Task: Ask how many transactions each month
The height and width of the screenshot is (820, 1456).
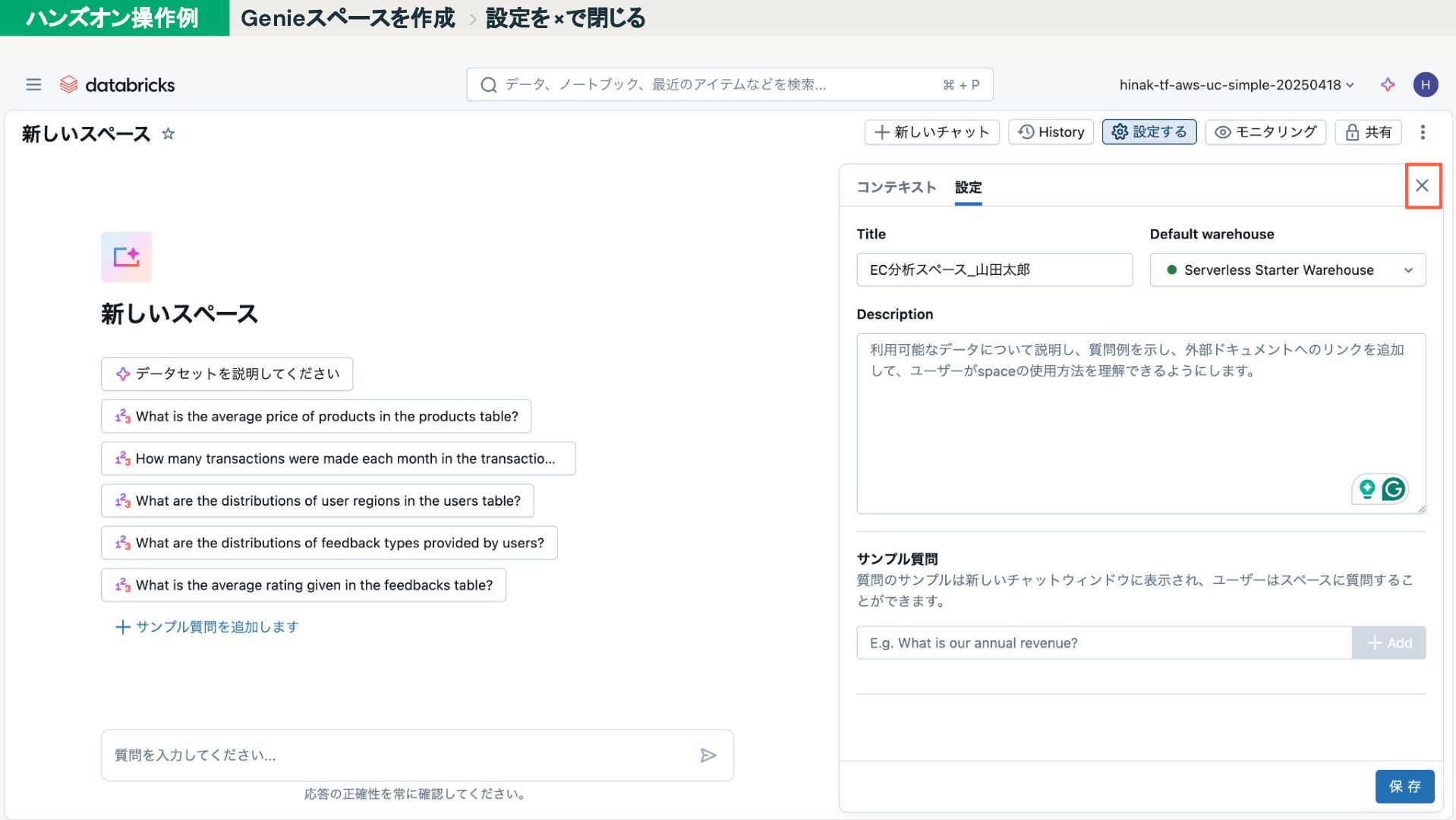Action: 338,459
